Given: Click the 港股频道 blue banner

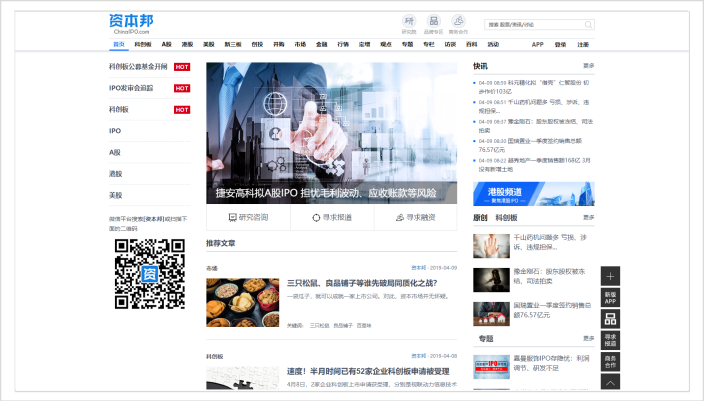Looking at the screenshot, I should coord(534,194).
